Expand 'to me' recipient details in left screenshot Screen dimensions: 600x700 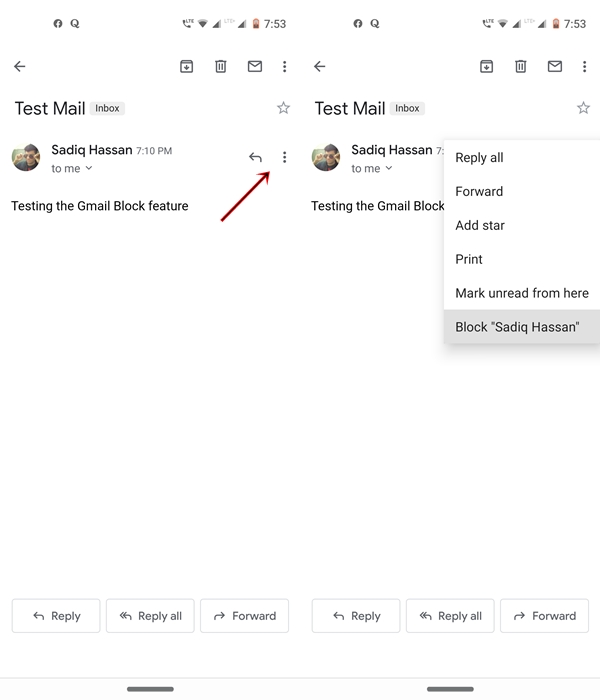point(72,168)
